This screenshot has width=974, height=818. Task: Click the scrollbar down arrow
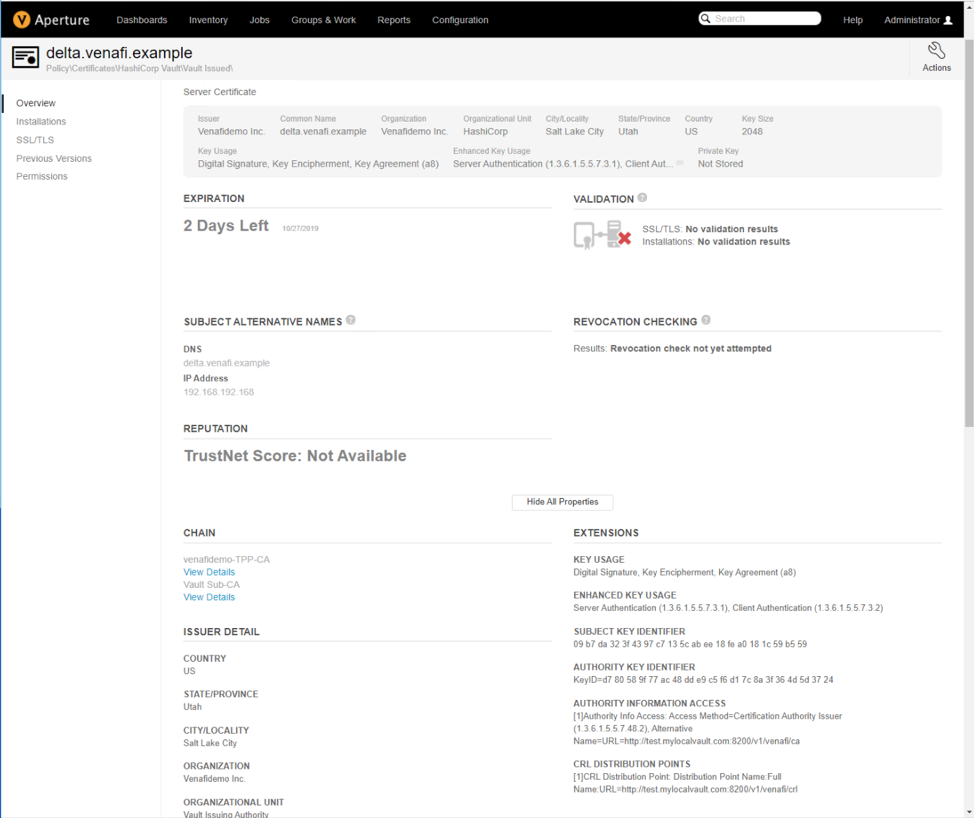tap(968, 812)
